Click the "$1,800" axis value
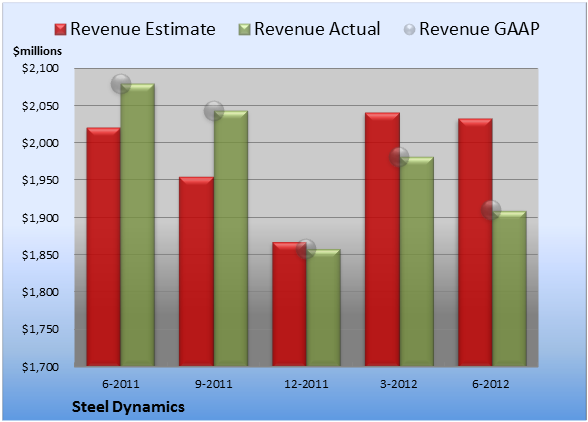This screenshot has width=588, height=422. point(40,292)
